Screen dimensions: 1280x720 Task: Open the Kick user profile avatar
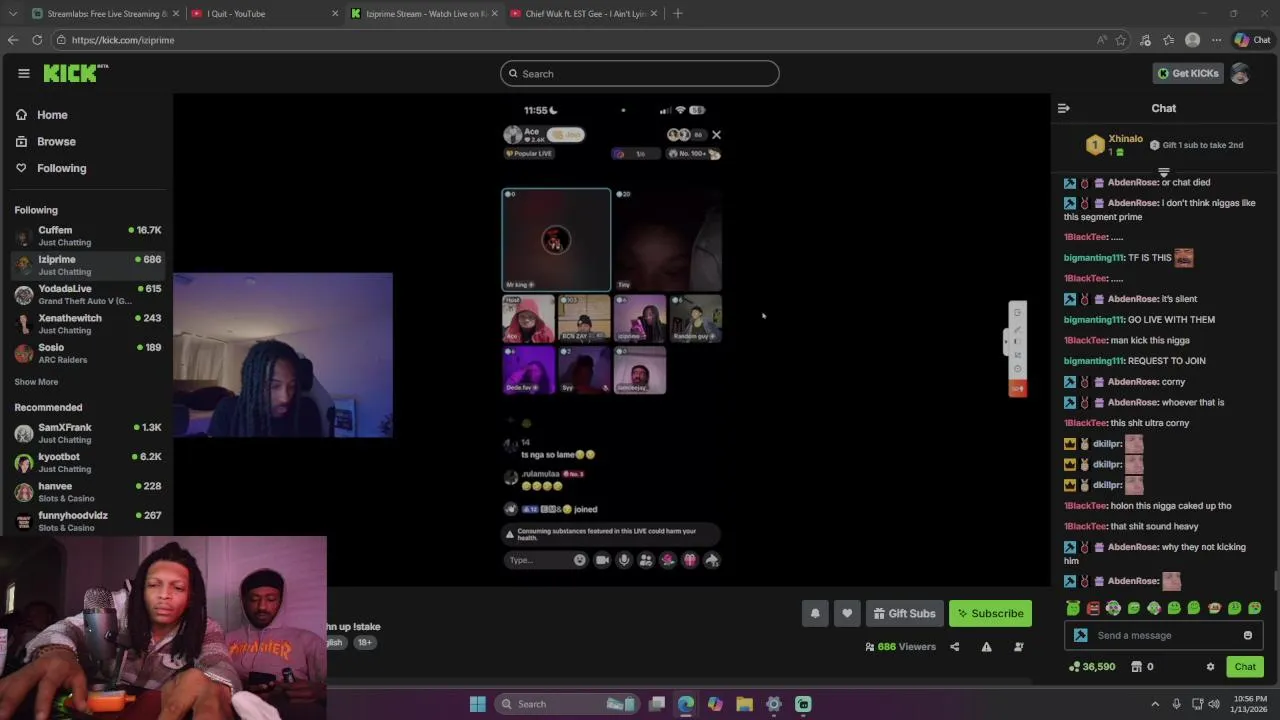1240,73
